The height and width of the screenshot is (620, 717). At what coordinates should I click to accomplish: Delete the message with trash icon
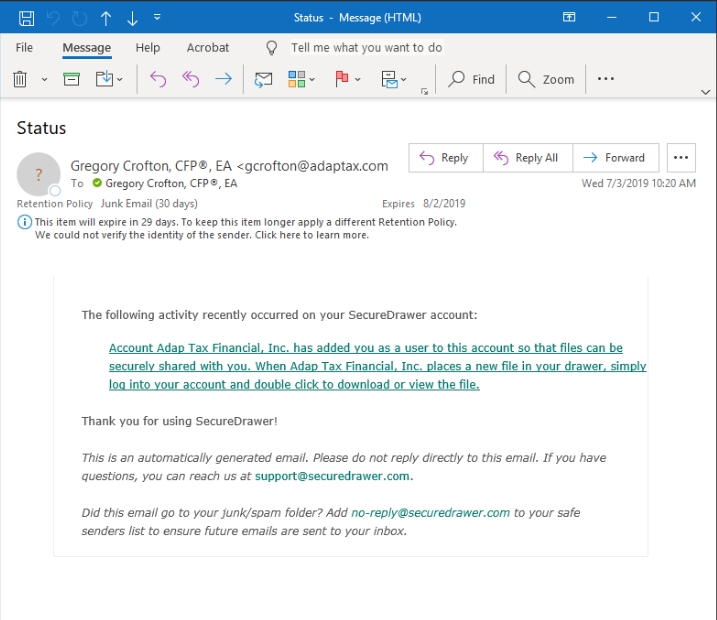(x=20, y=79)
